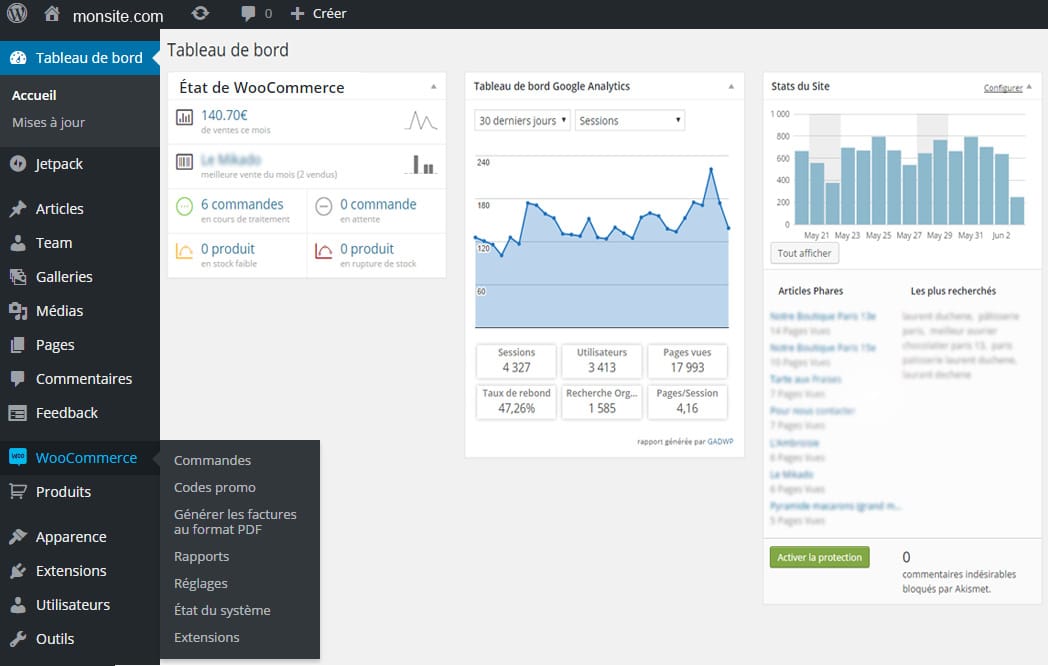This screenshot has width=1048, height=666.
Task: Open État du système submenu entry
Action: [222, 610]
